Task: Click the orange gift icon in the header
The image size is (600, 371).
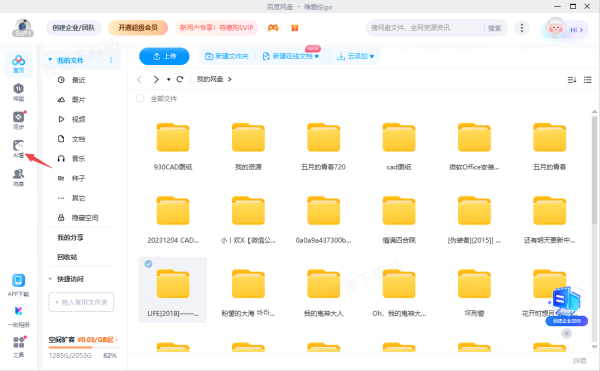Action: click(x=295, y=28)
